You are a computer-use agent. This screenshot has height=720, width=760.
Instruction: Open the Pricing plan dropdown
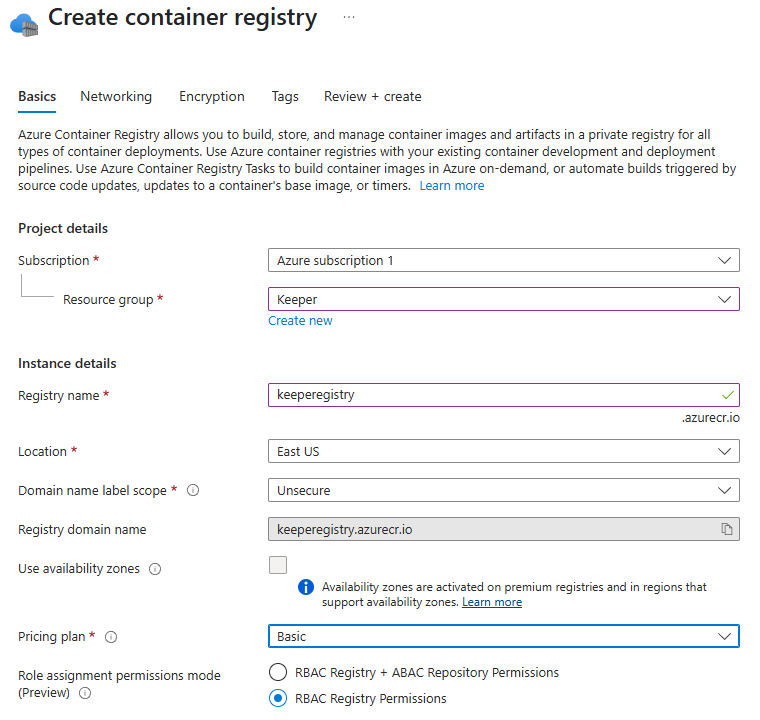[x=504, y=636]
